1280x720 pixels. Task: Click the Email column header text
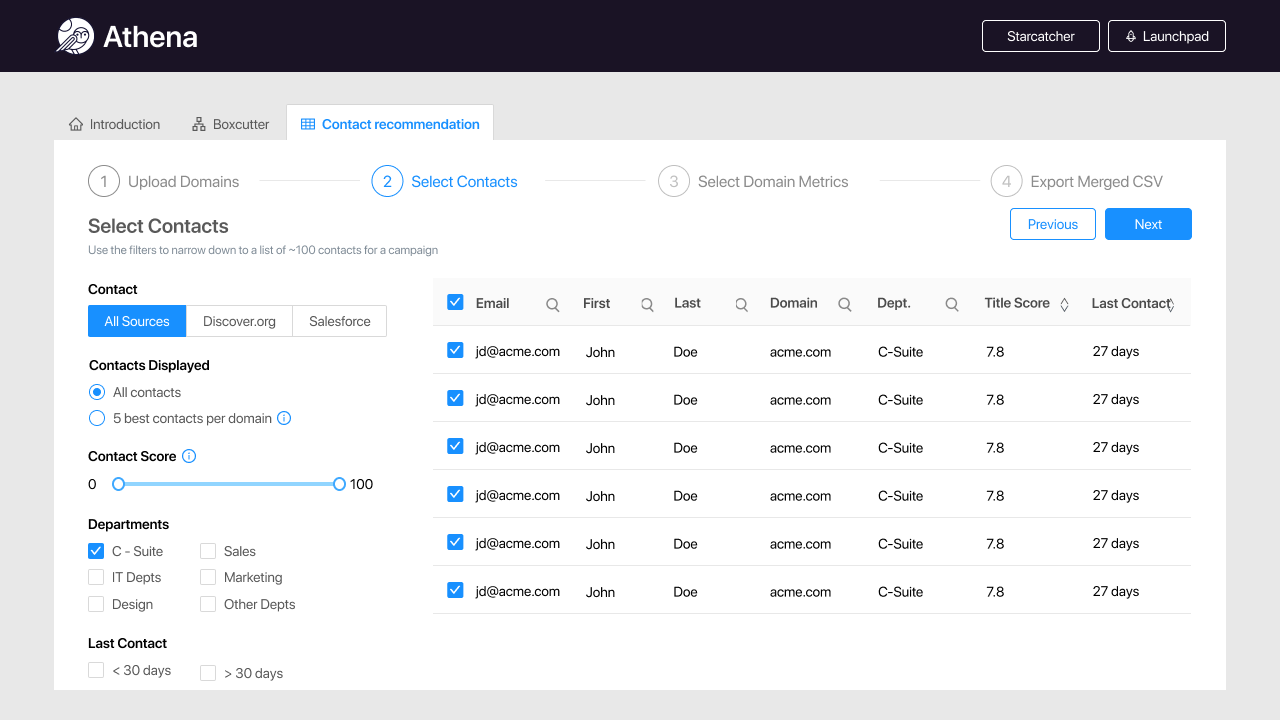[x=493, y=303]
